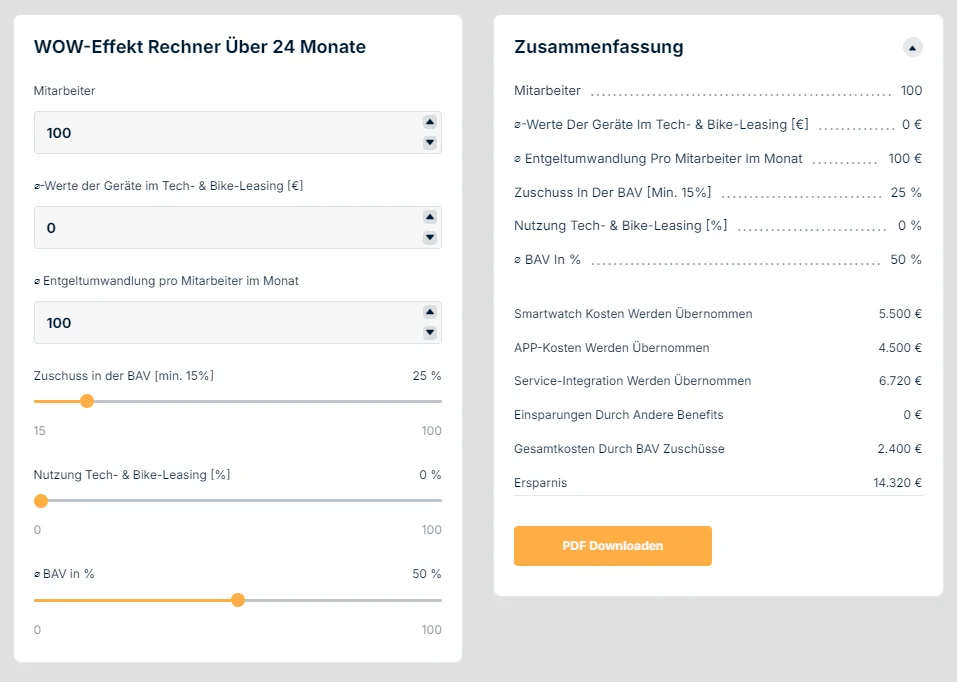Click the BAV in % slider handle
This screenshot has width=957, height=682.
tap(238, 600)
